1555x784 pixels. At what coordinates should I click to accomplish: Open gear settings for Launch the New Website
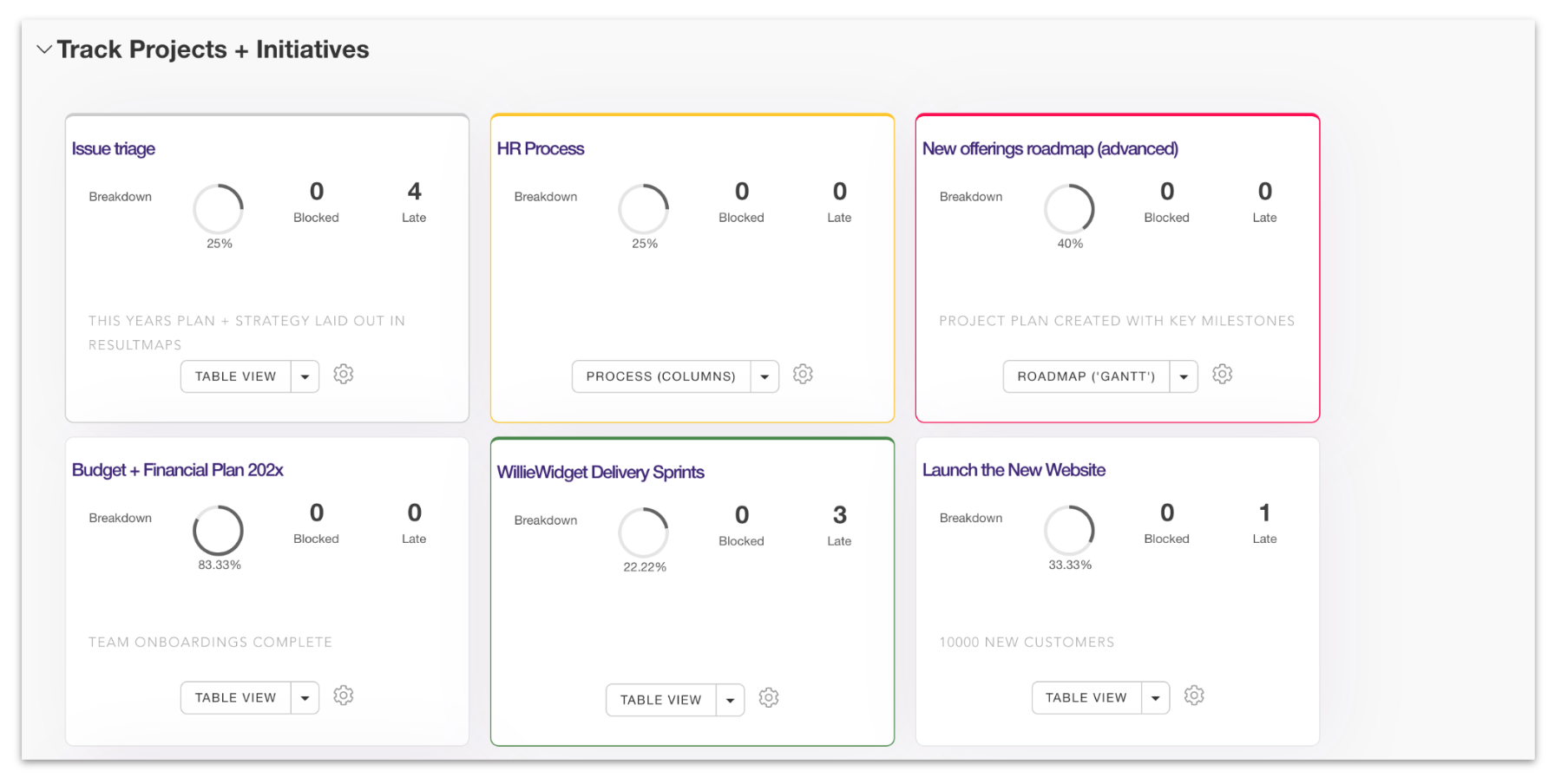[x=1194, y=696]
